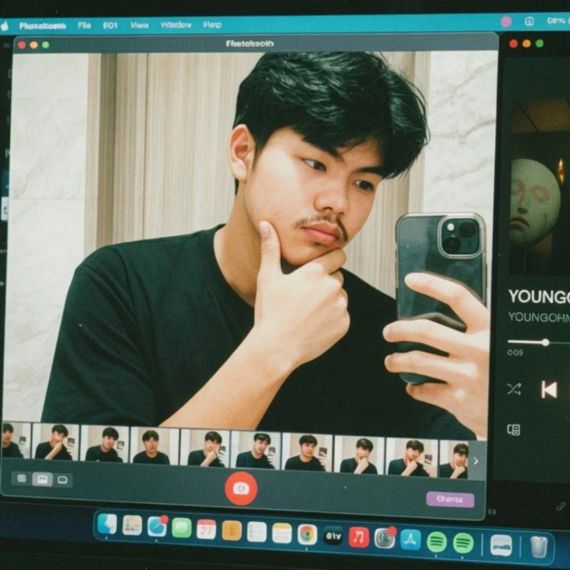Open the Edit menu
The width and height of the screenshot is (570, 570).
tap(110, 25)
